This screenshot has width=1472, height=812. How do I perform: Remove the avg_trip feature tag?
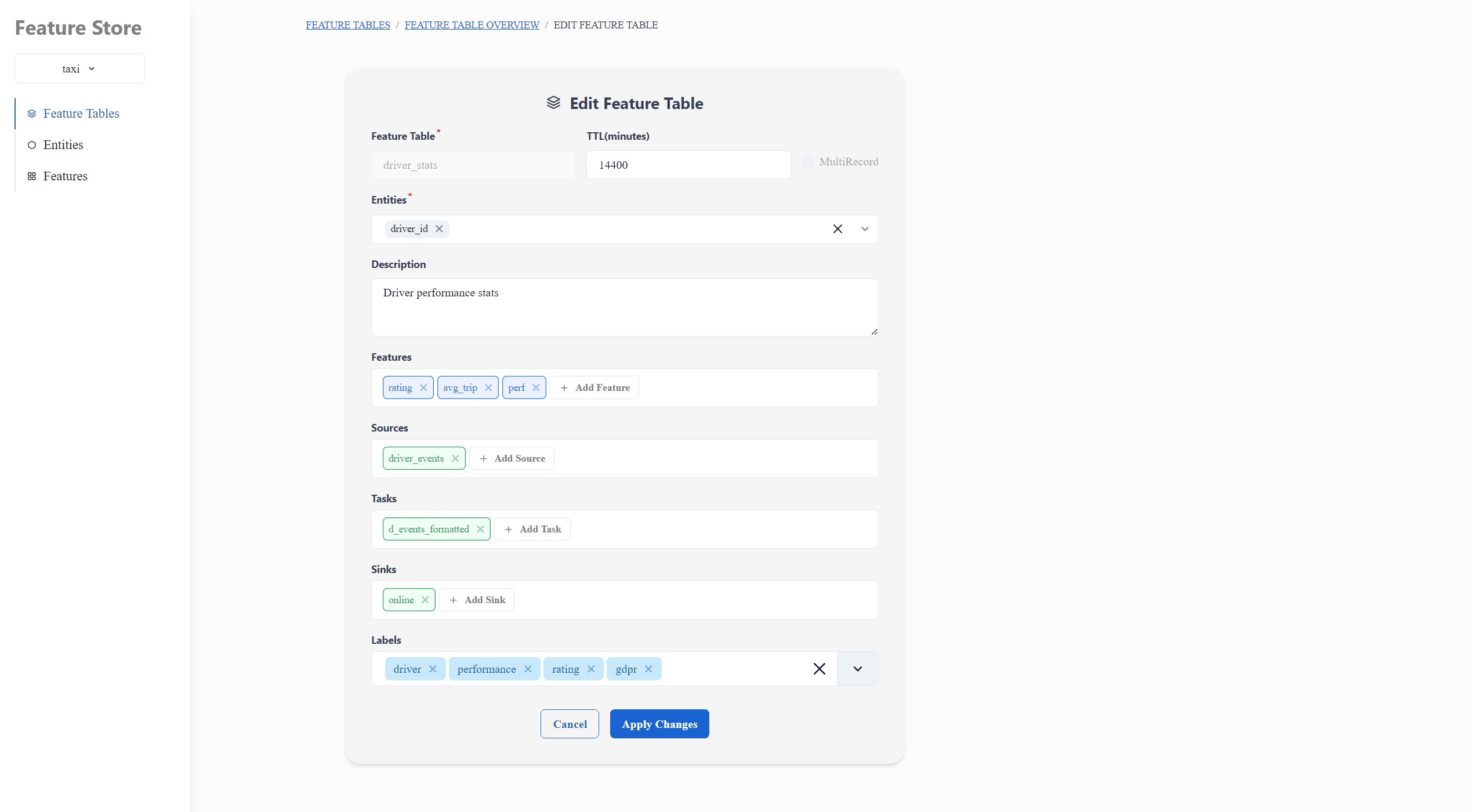click(488, 388)
